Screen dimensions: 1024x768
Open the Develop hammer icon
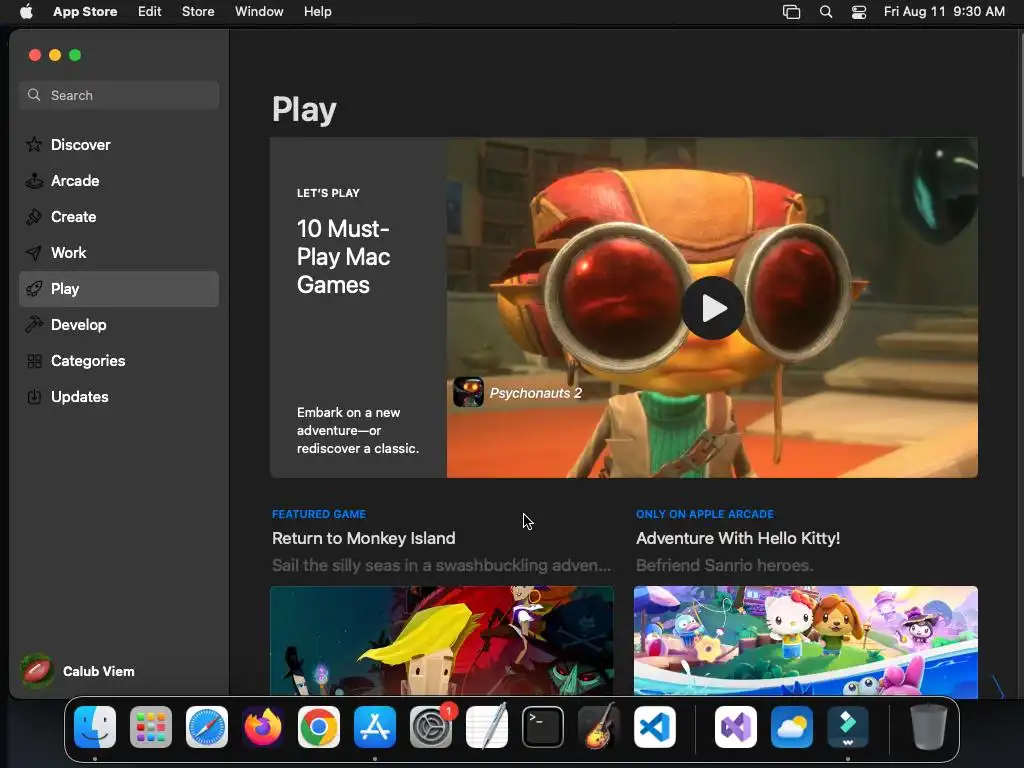point(34,325)
